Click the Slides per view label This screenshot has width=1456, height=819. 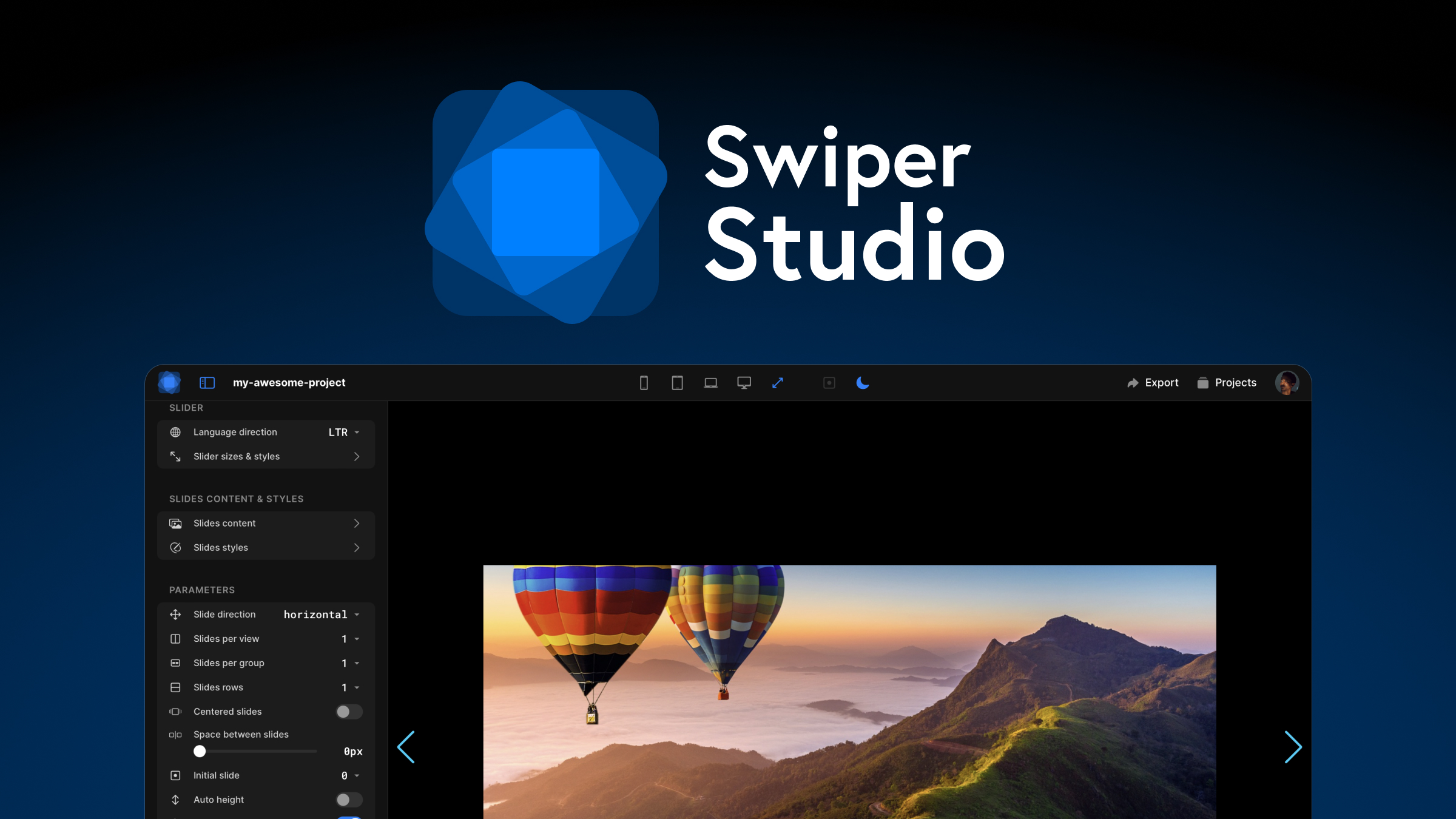point(226,639)
